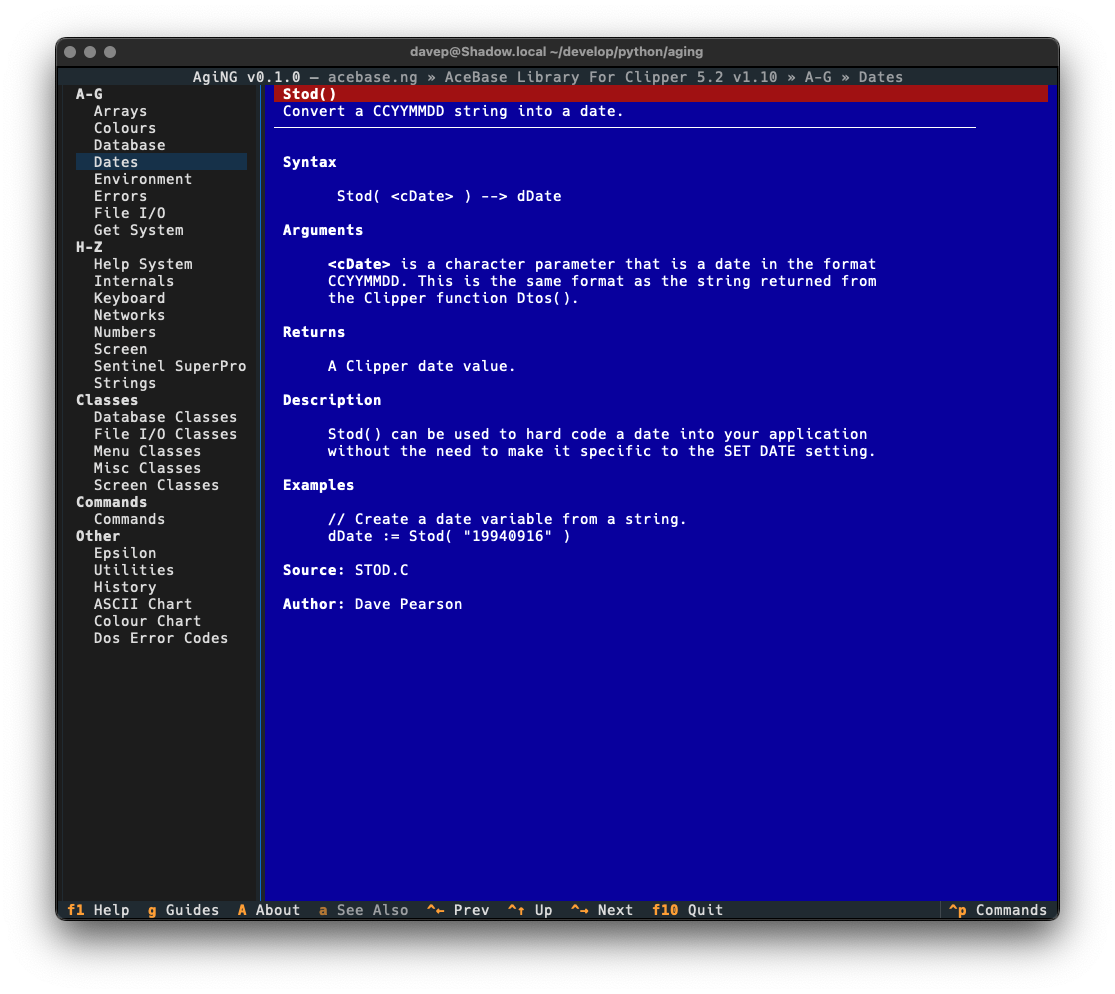Go to the Prev entry via footer
1115x994 pixels.
tap(458, 910)
